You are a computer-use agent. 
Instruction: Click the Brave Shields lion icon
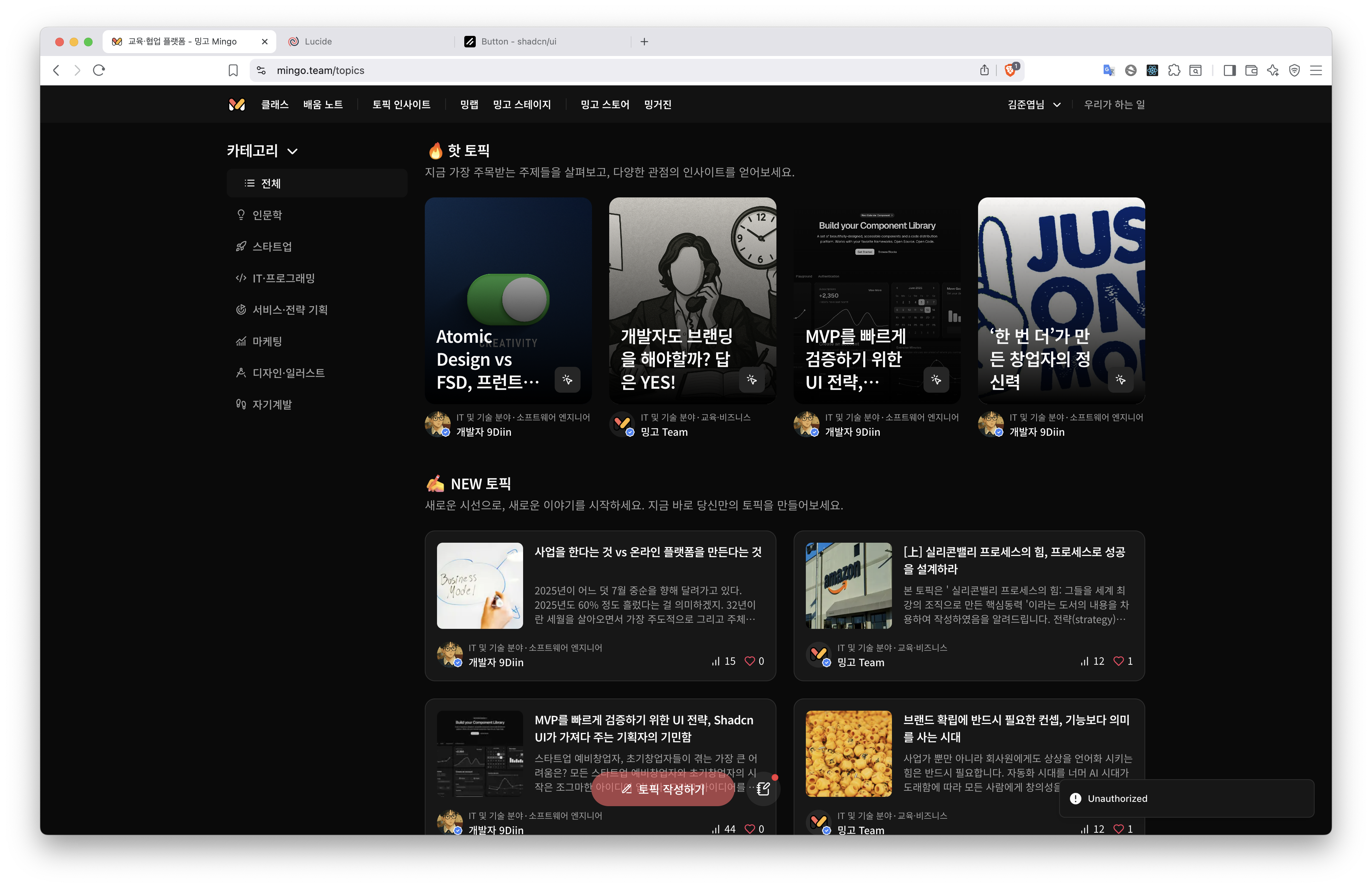[1010, 70]
